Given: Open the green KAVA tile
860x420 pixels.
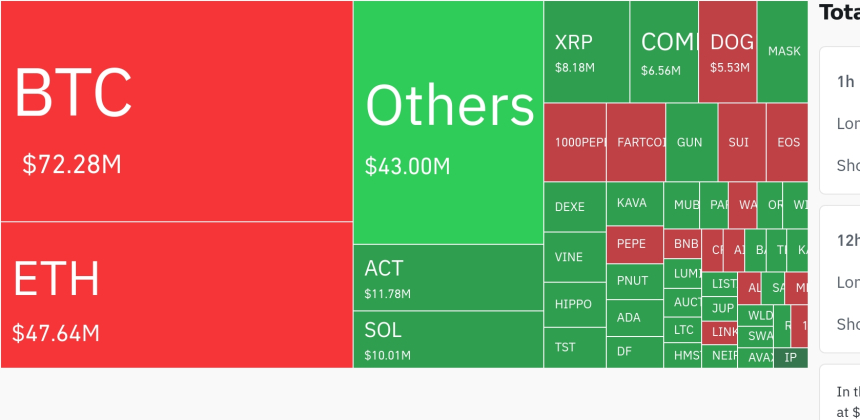Looking at the screenshot, I should [634, 204].
